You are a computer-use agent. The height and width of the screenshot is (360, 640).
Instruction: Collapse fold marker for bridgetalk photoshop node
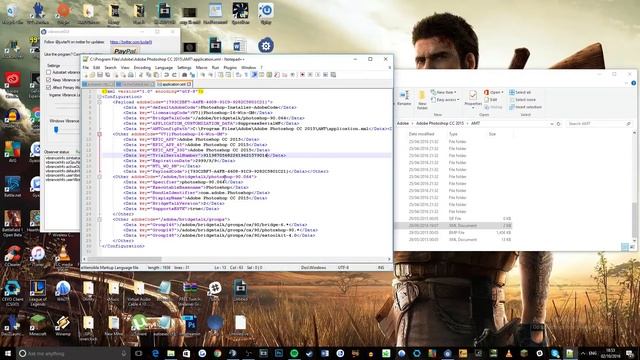click(x=99, y=177)
